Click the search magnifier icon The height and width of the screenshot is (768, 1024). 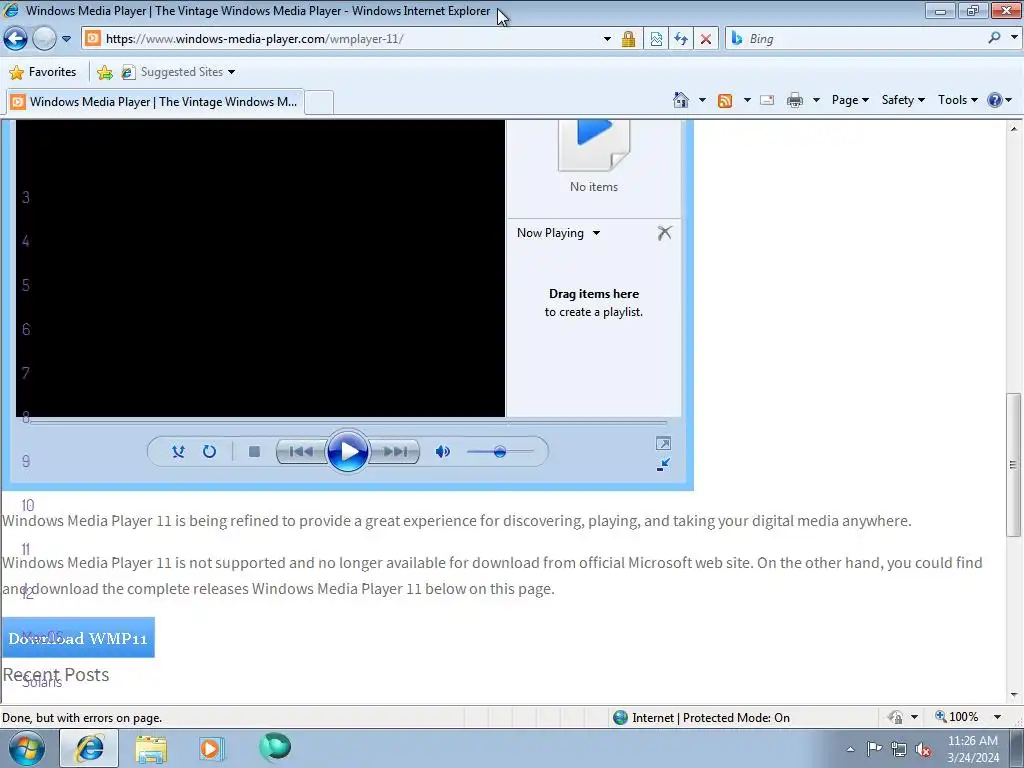(994, 39)
